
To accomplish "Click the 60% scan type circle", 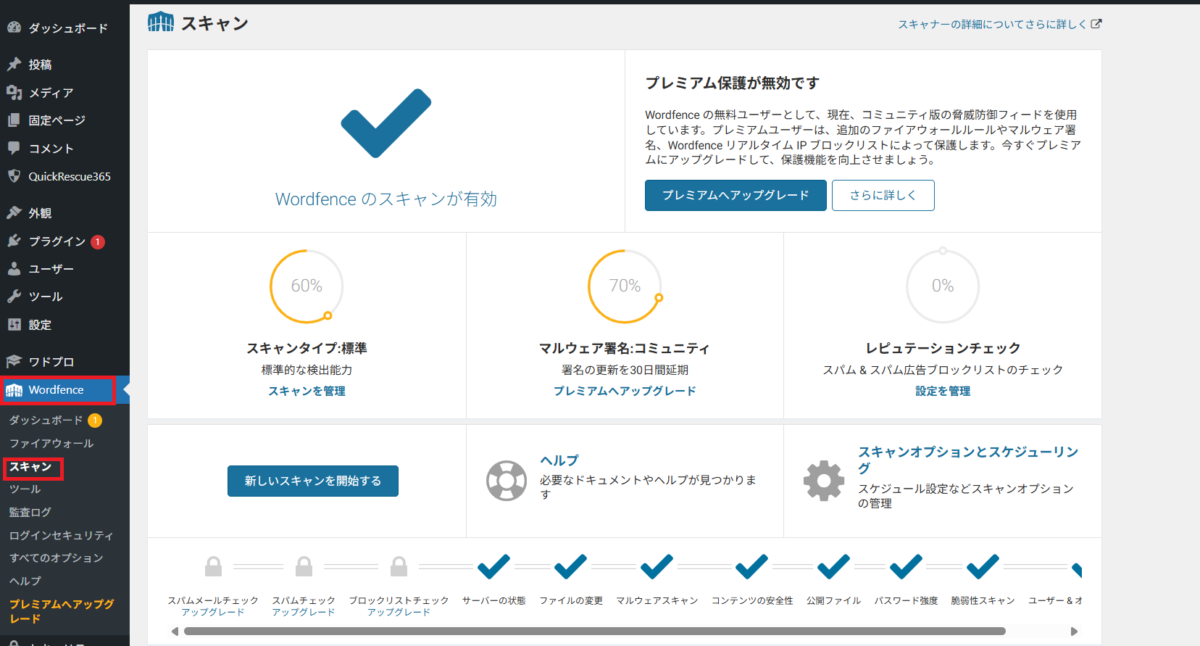I will [x=306, y=286].
